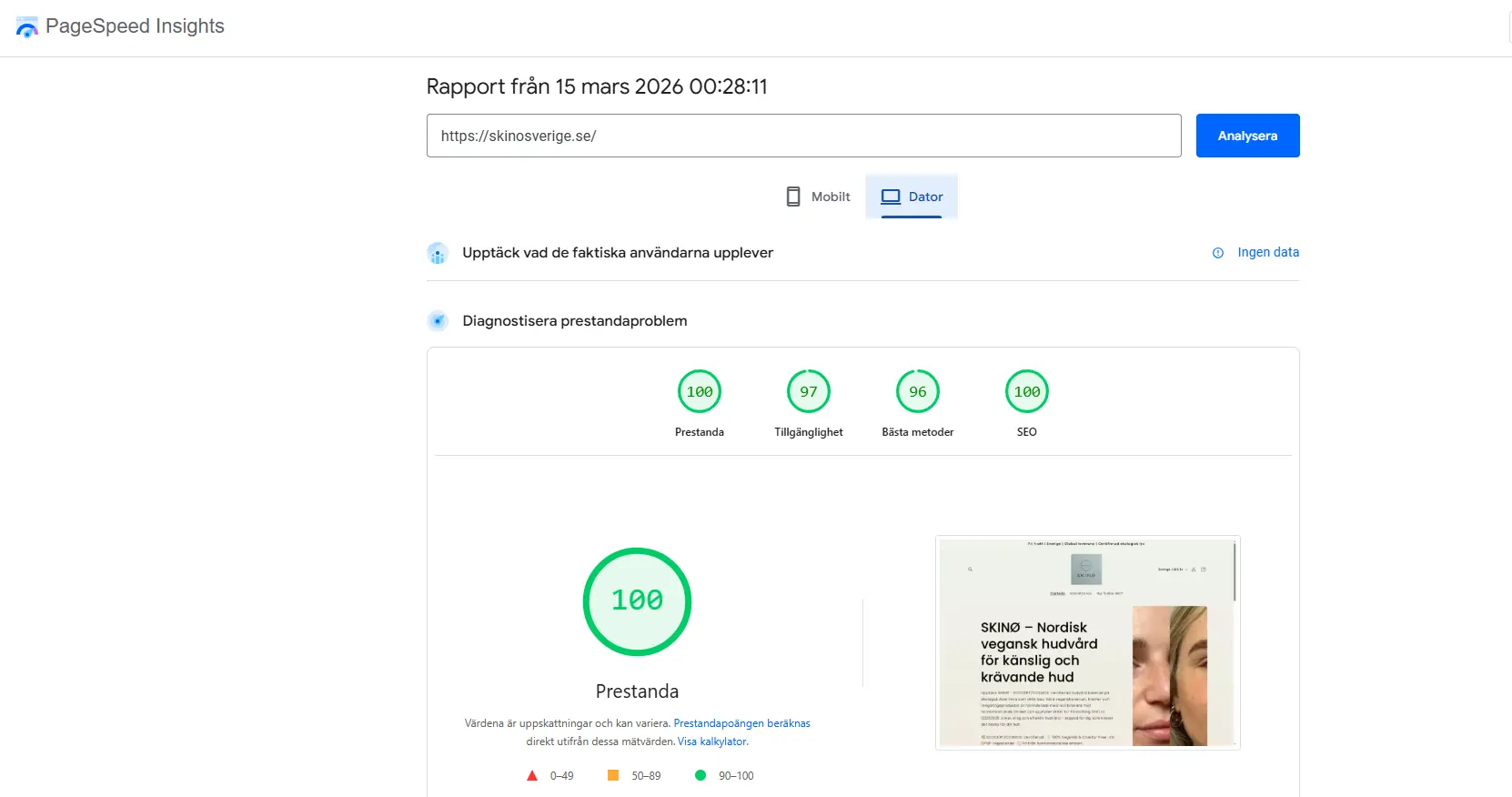Click the real-user experience section icon
The height and width of the screenshot is (797, 1512).
438,253
